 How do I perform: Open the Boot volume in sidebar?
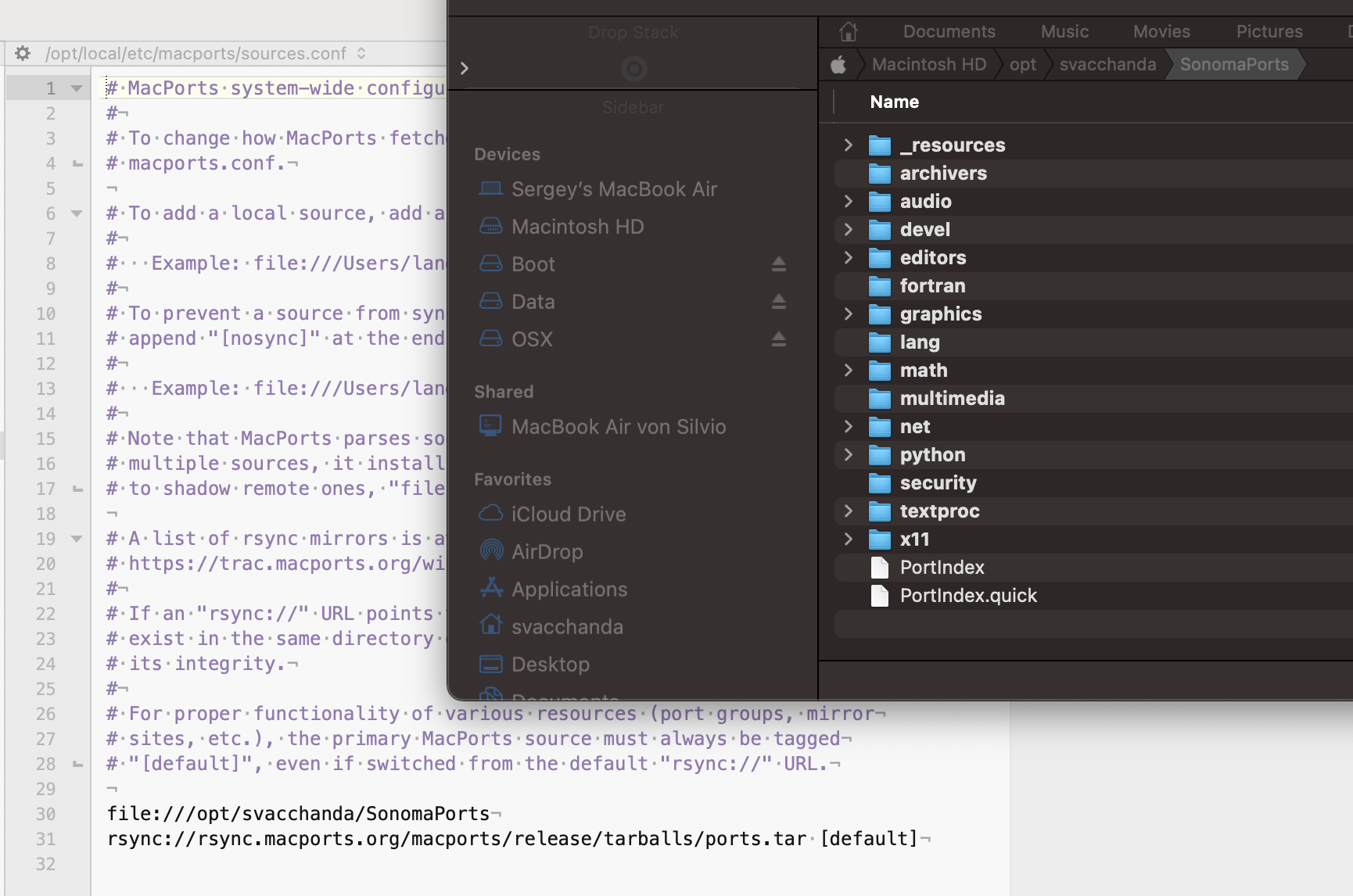tap(518, 264)
